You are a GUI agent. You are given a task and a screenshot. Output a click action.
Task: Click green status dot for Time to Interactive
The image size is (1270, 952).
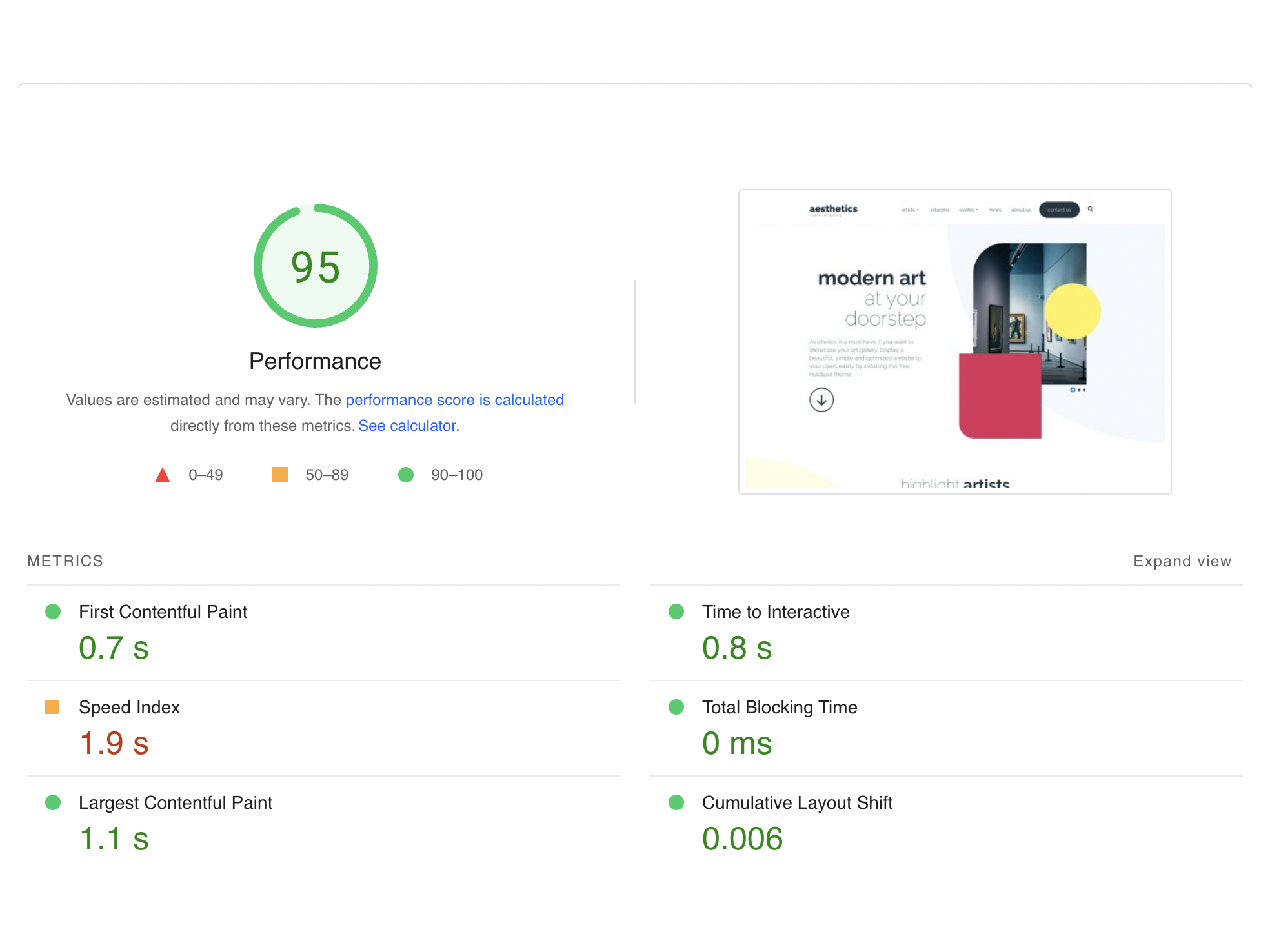pyautogui.click(x=676, y=611)
